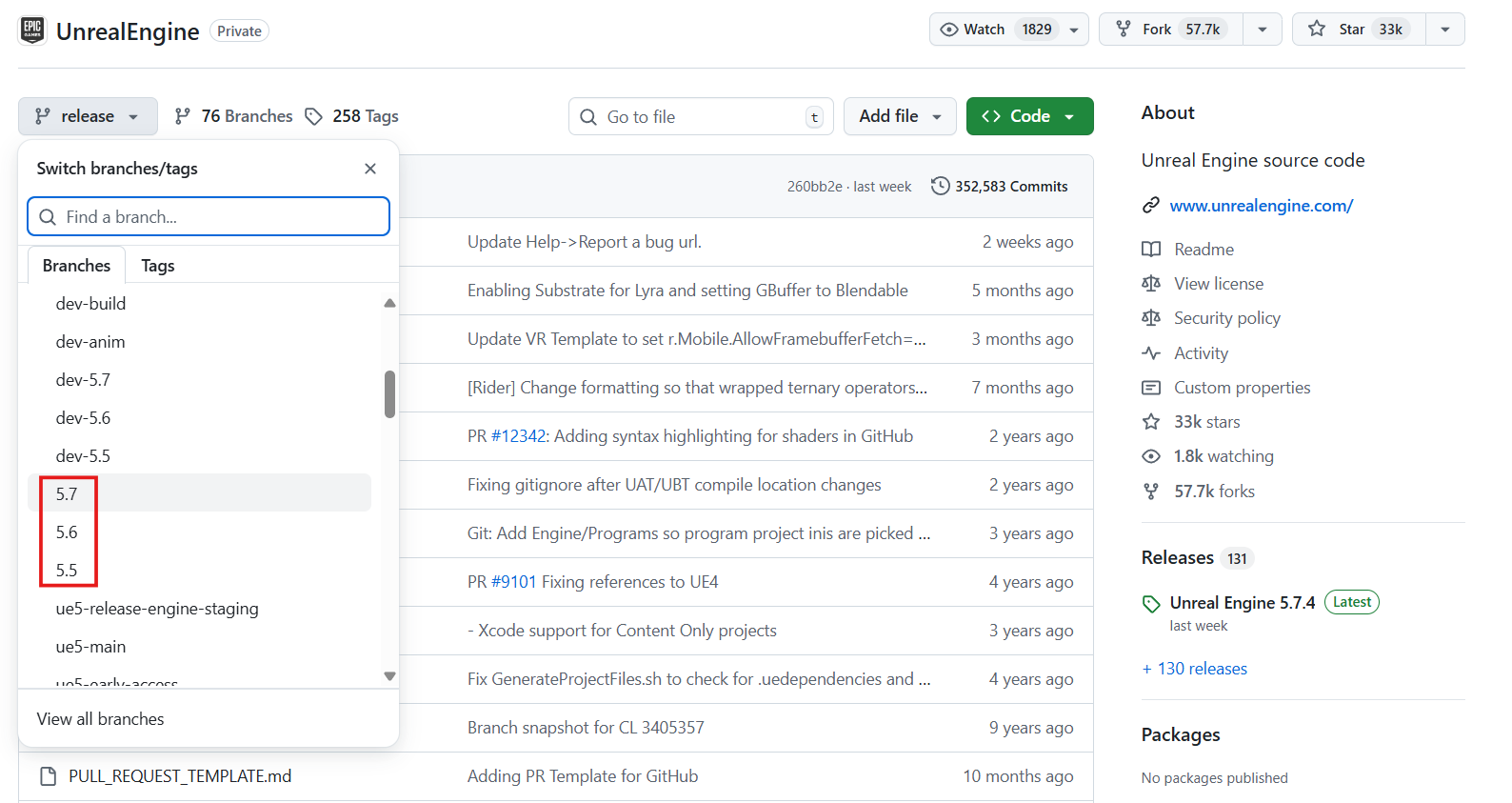The width and height of the screenshot is (1512, 803).
Task: Click the 33k stars link
Action: [x=1206, y=422]
